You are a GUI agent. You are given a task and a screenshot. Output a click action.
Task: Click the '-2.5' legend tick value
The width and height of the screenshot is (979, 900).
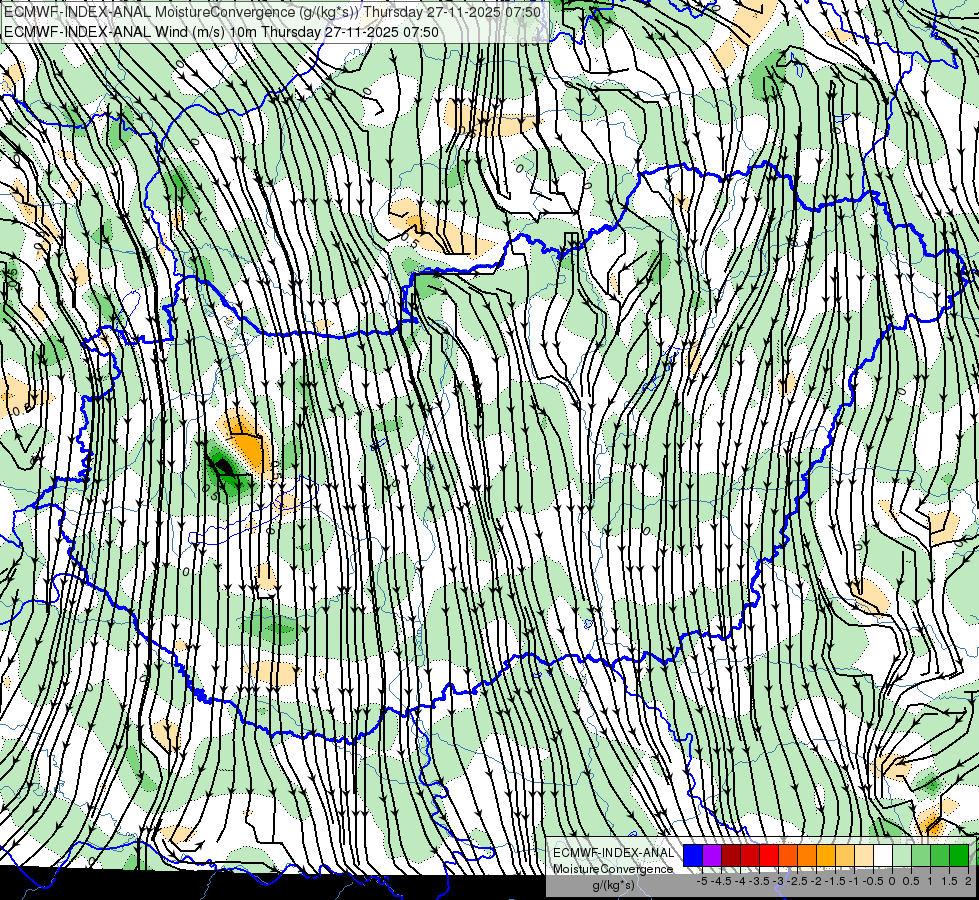tap(797, 881)
